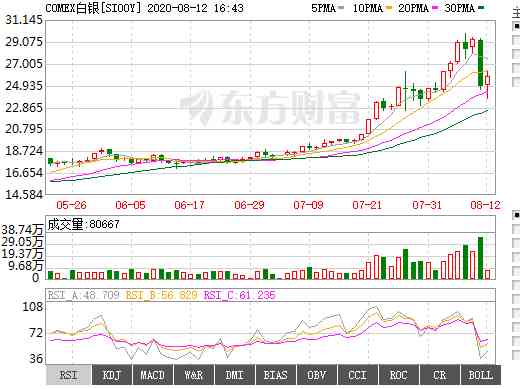The width and height of the screenshot is (520, 389).
Task: Click the 06-29 date axis label
Action: coord(249,205)
